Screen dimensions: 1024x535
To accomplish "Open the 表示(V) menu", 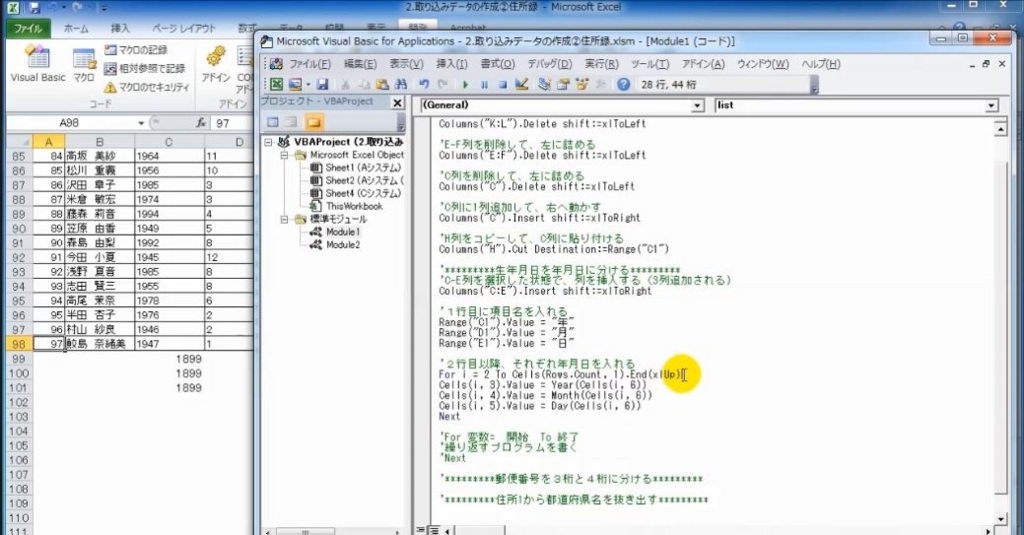I will click(406, 64).
